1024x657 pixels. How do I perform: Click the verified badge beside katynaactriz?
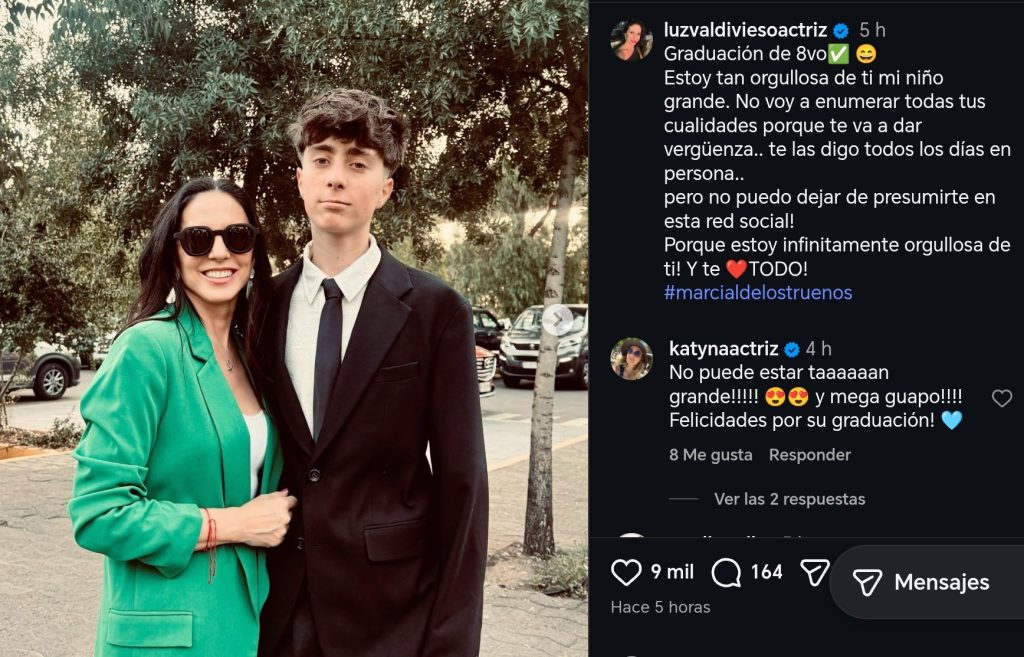pyautogui.click(x=791, y=349)
